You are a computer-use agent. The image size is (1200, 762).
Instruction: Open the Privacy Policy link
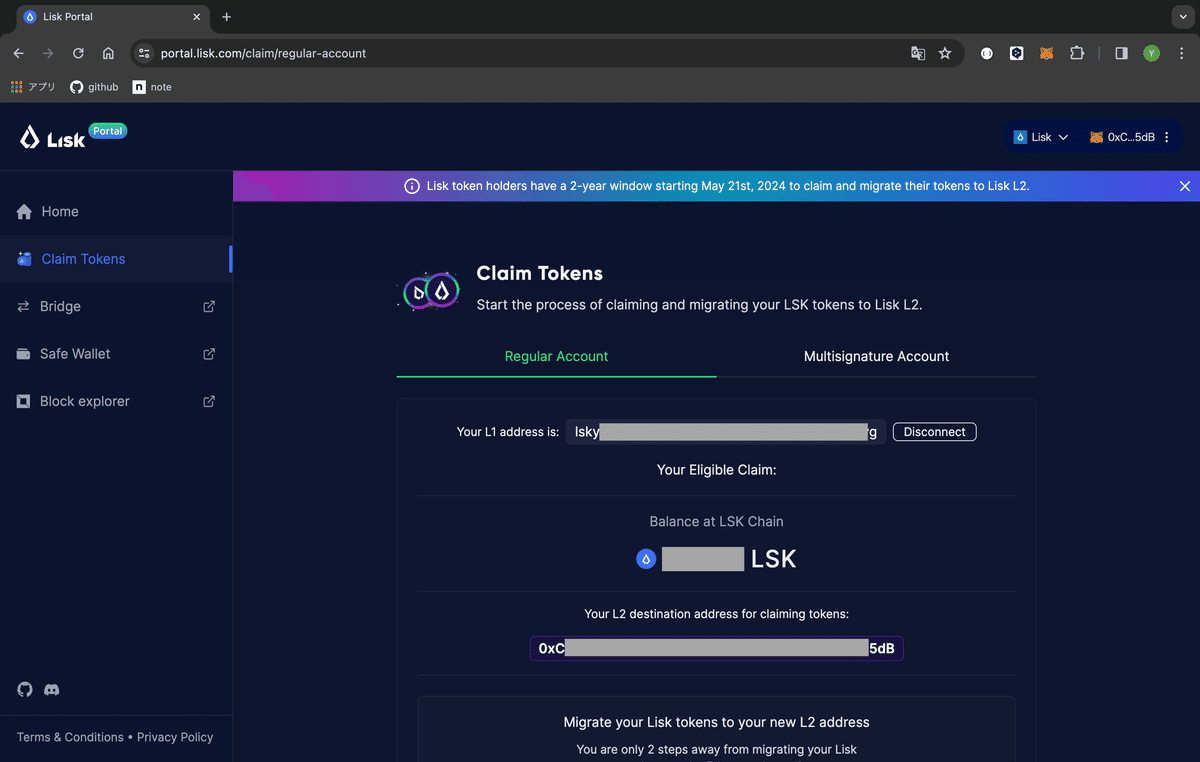coord(175,737)
